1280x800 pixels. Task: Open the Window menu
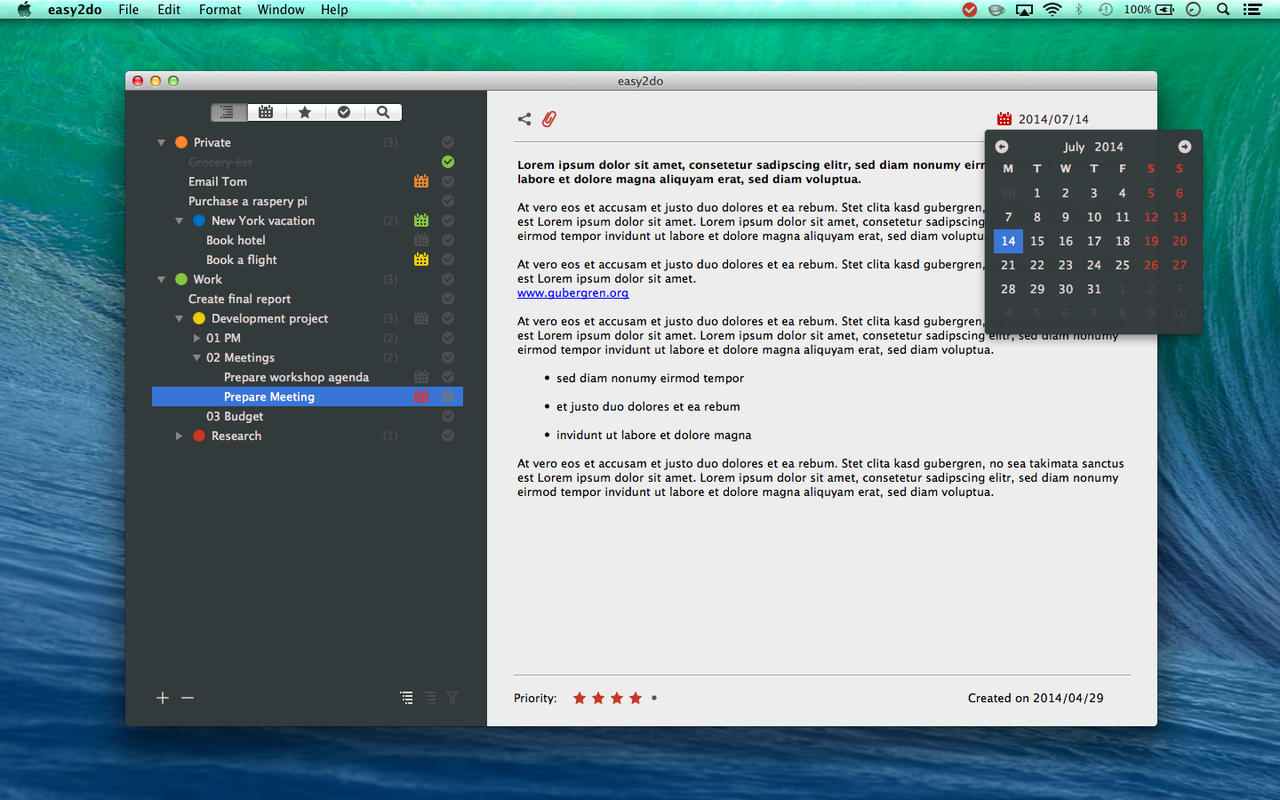click(281, 10)
